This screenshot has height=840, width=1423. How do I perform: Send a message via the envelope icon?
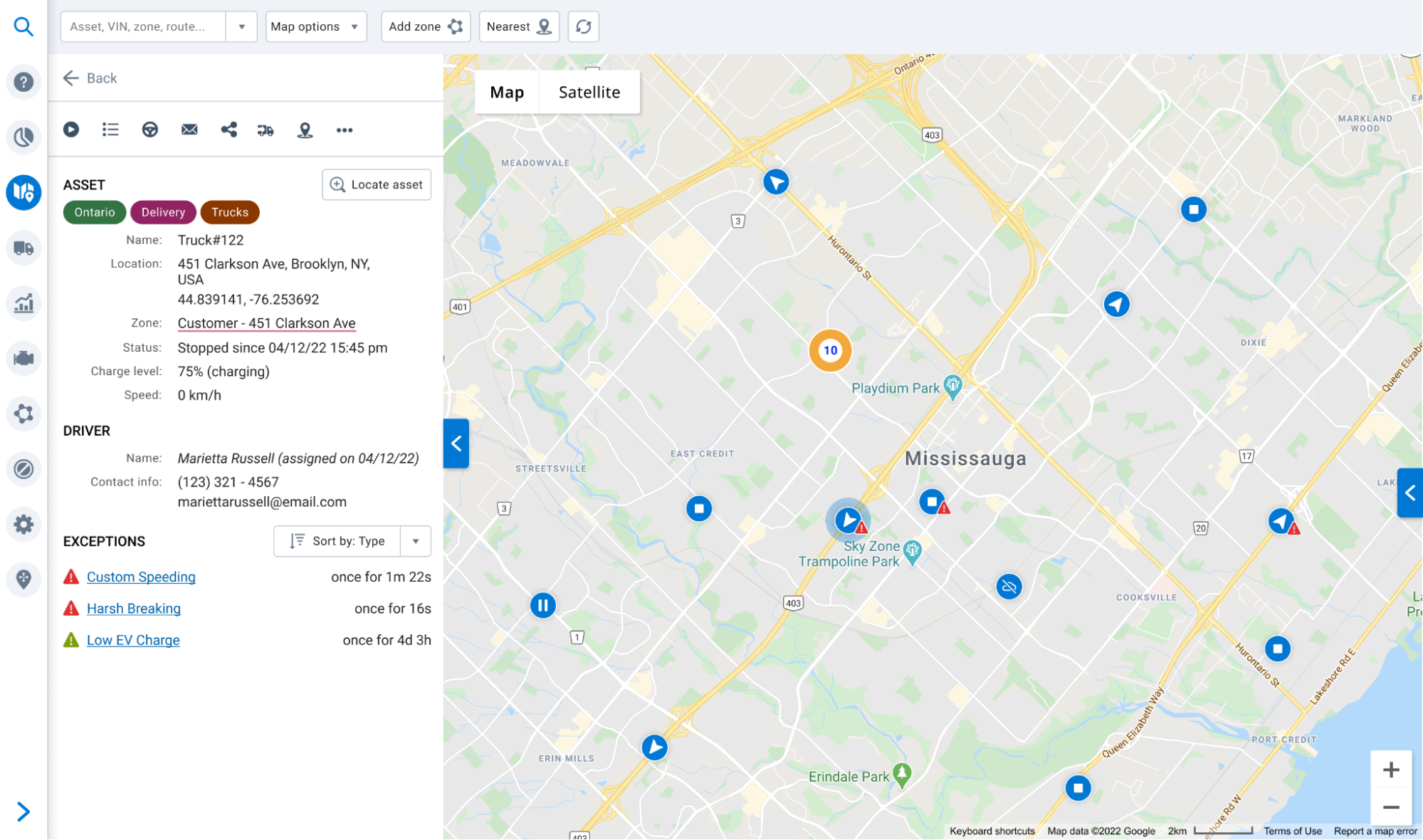pyautogui.click(x=189, y=130)
